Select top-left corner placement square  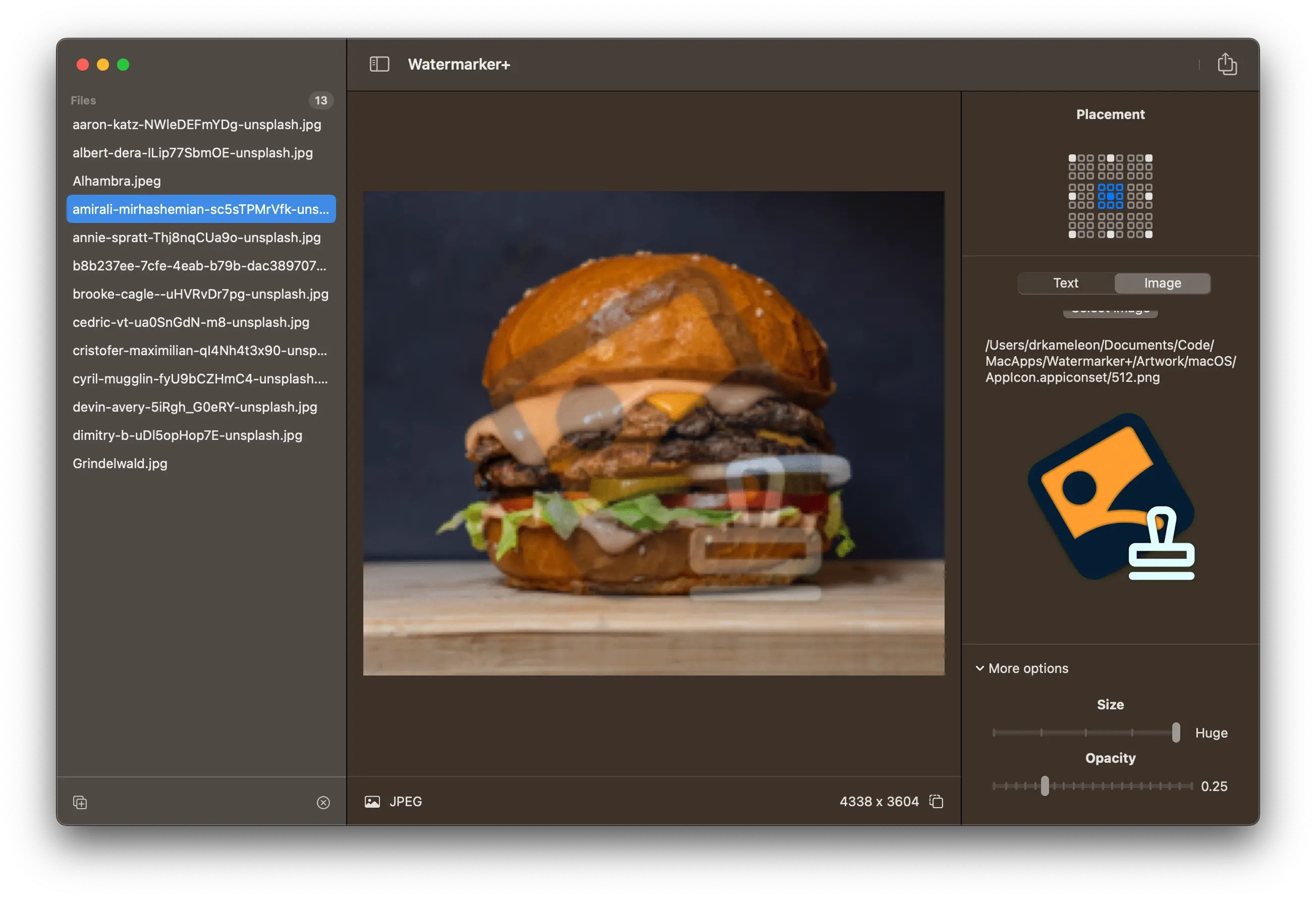tap(1072, 158)
